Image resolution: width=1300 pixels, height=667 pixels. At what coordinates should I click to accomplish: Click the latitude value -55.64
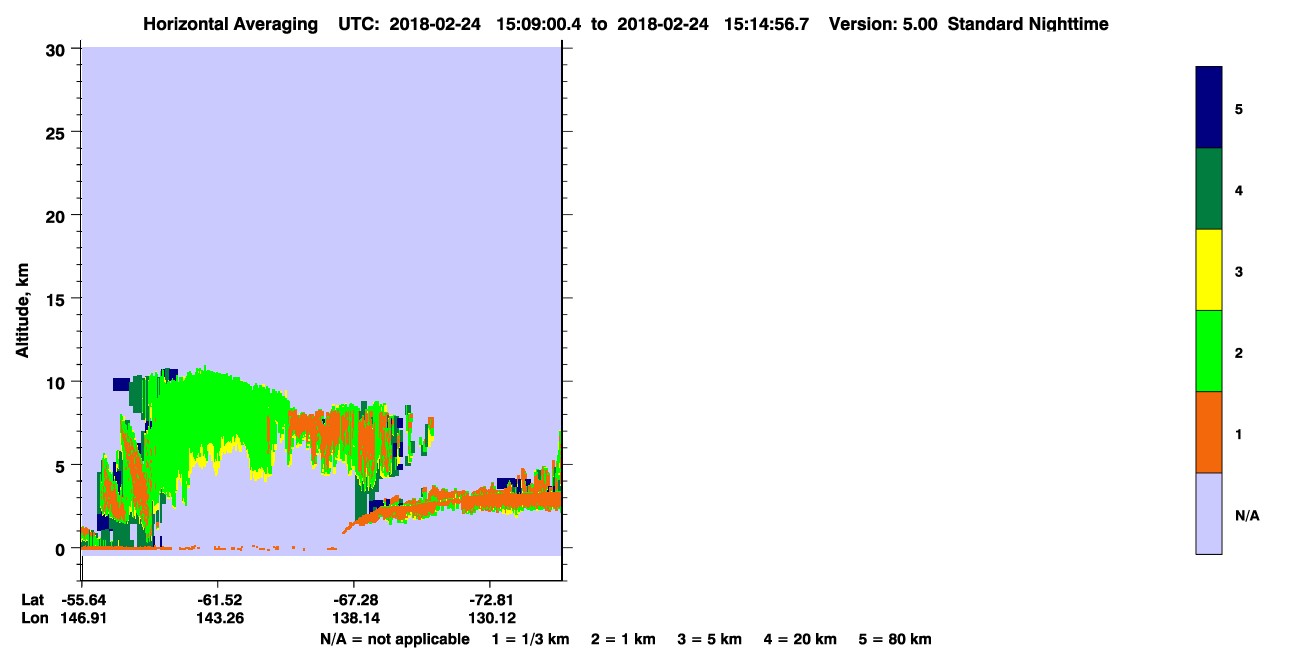[82, 599]
